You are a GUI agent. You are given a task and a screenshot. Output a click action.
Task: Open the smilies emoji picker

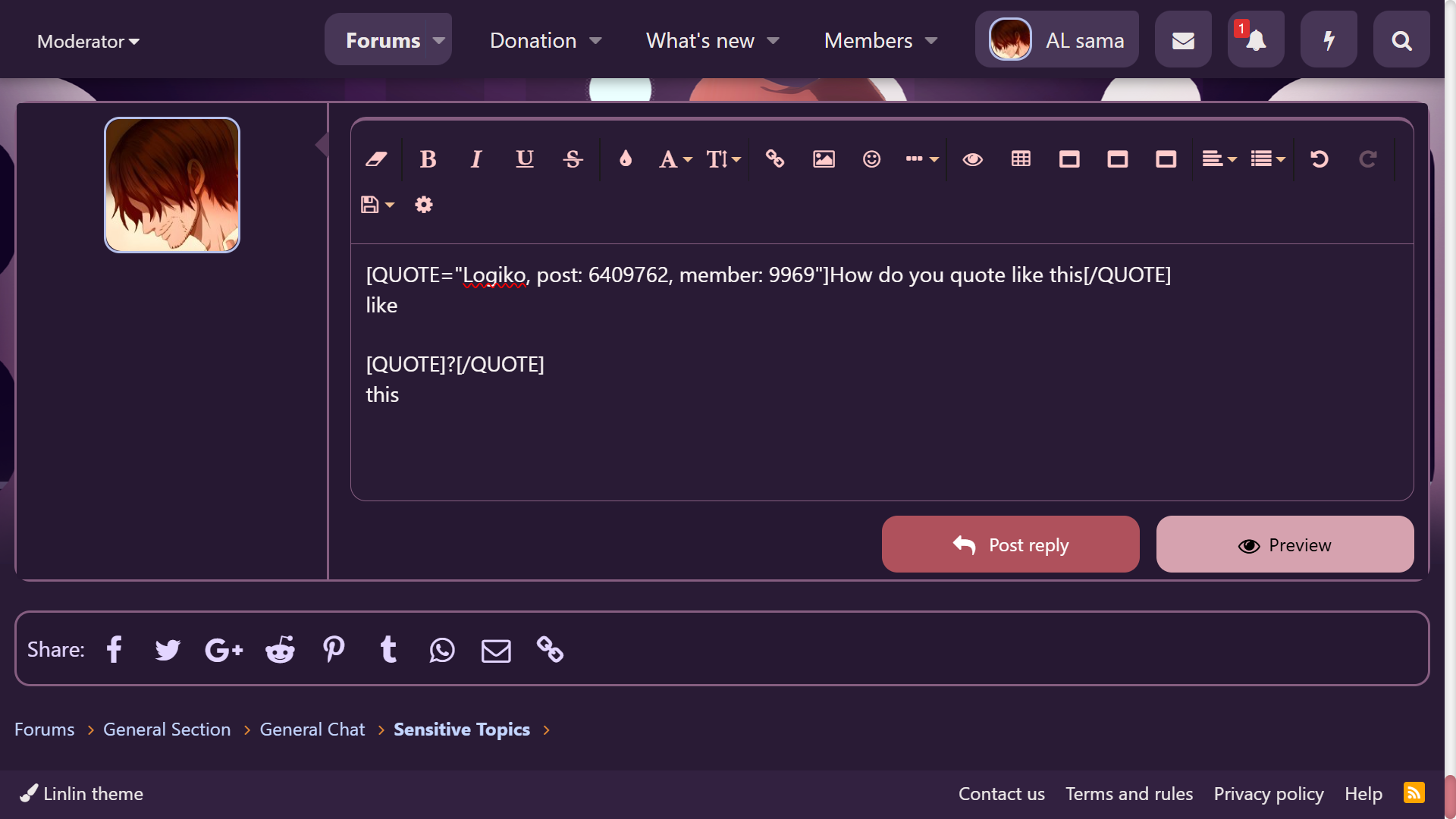pyautogui.click(x=871, y=159)
